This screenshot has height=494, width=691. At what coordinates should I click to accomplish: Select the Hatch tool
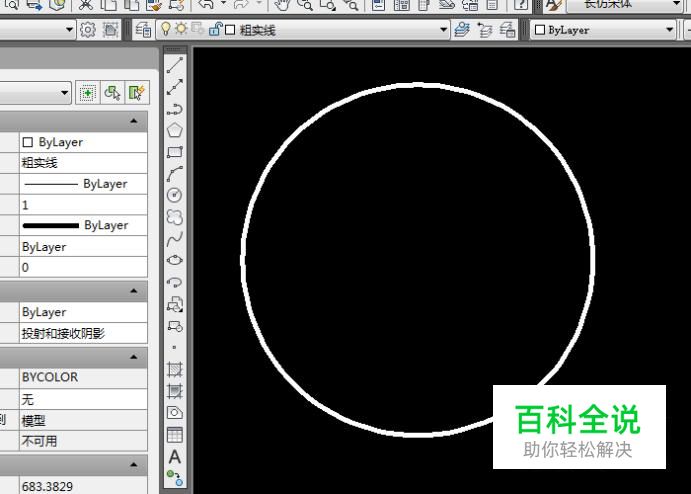click(175, 369)
